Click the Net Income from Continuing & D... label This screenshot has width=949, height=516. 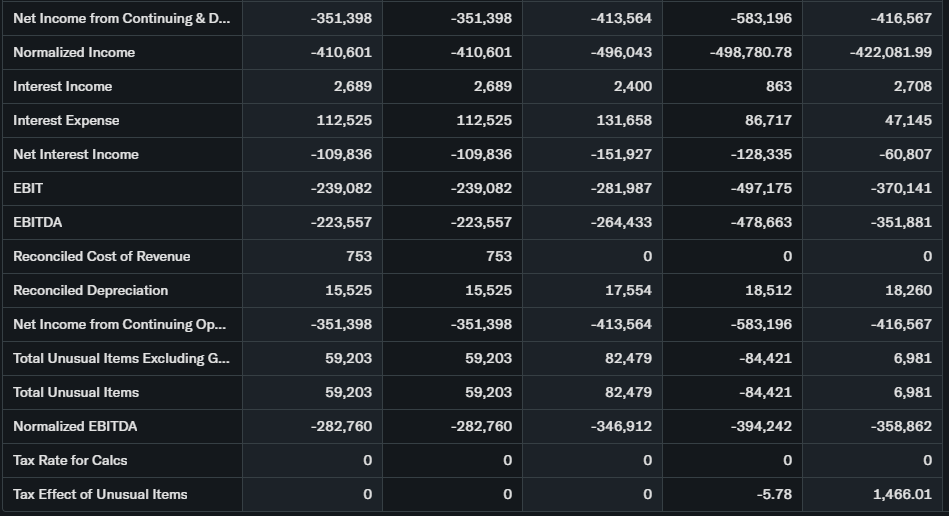tap(120, 18)
